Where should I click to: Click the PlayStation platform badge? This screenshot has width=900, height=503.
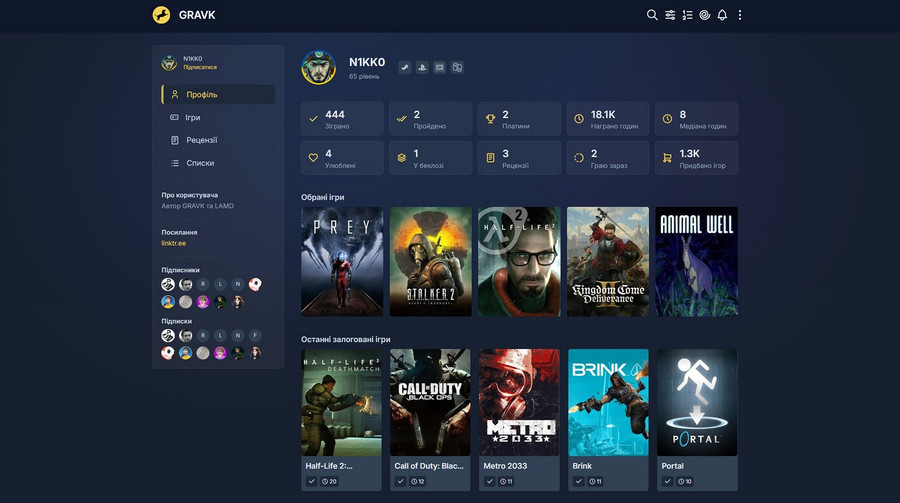point(422,67)
